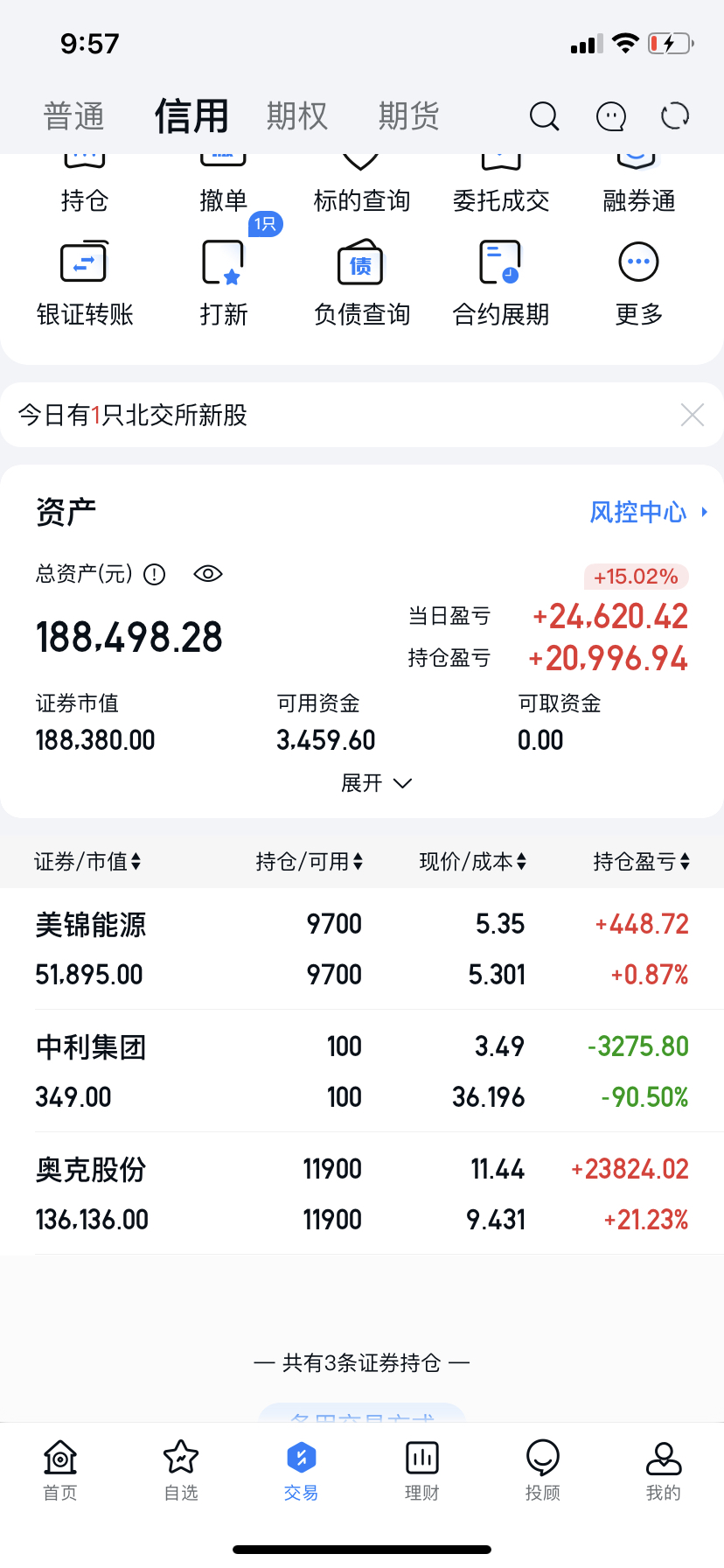Open the 风控中心 risk control link
Image resolution: width=724 pixels, height=1568 pixels.
648,512
